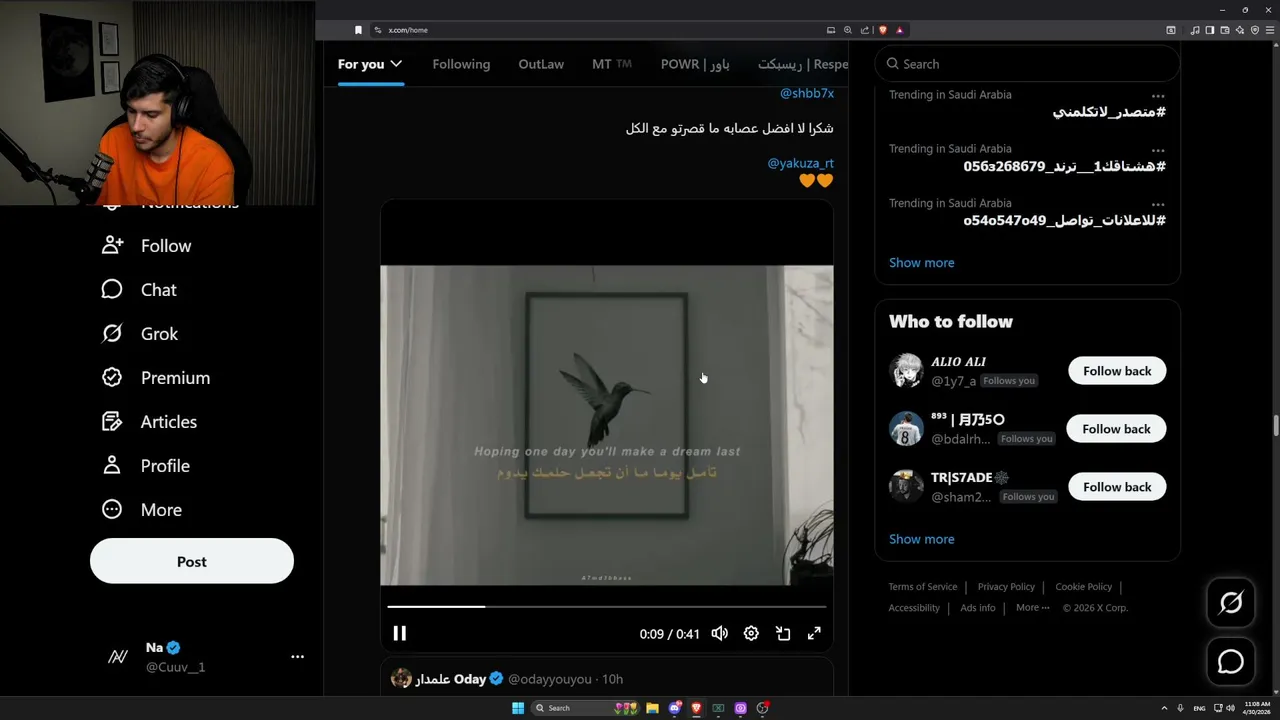Enable picture-in-picture on the video
Image resolution: width=1280 pixels, height=720 pixels.
click(x=783, y=633)
